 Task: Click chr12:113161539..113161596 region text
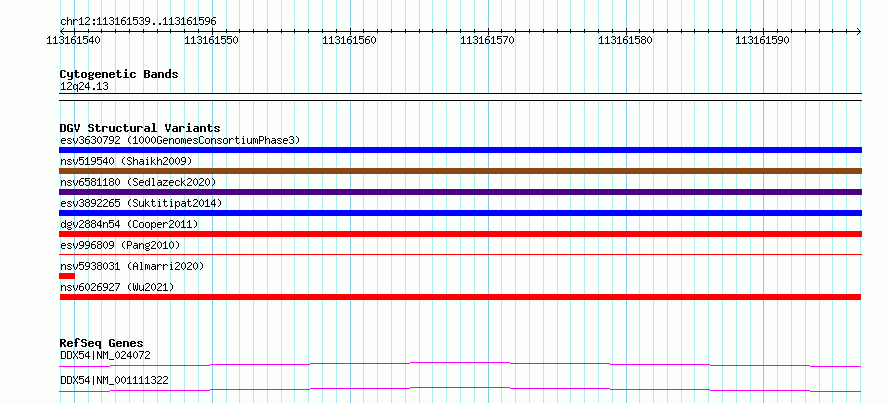pos(138,21)
